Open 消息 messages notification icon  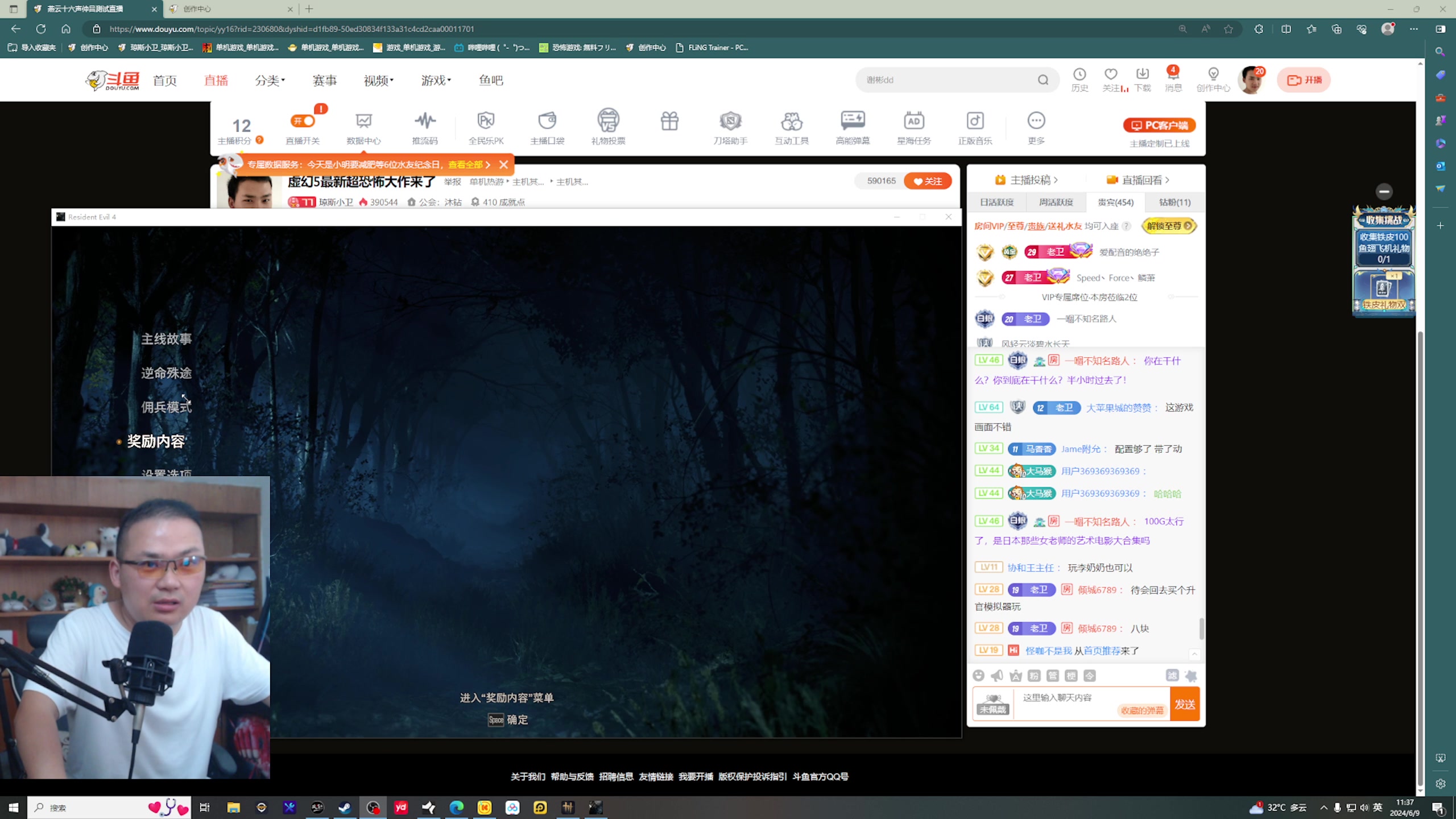pyautogui.click(x=1172, y=75)
